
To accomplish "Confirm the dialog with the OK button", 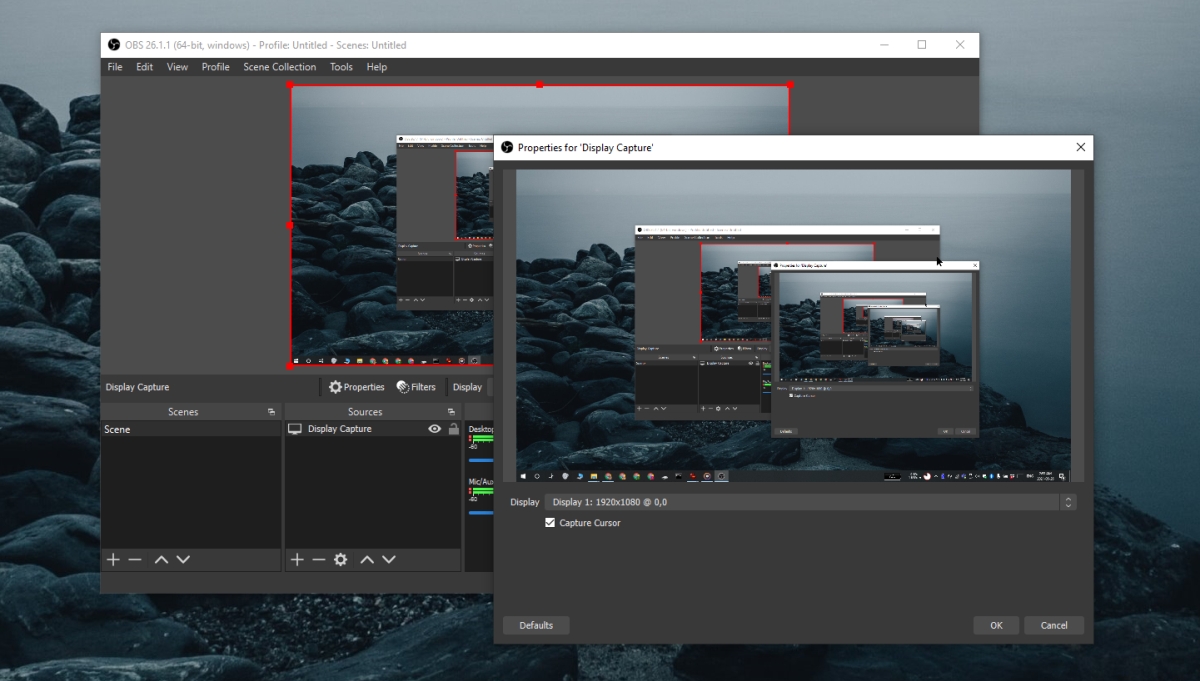I will [x=996, y=625].
